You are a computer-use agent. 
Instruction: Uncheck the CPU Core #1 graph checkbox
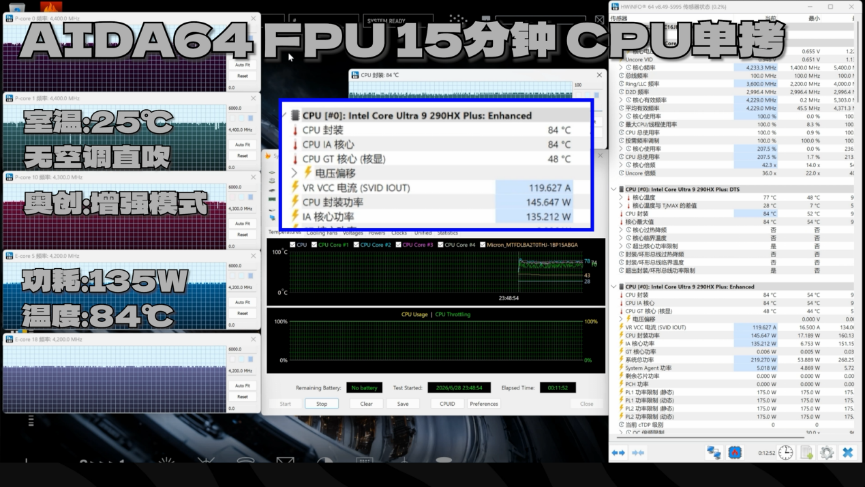pos(314,245)
